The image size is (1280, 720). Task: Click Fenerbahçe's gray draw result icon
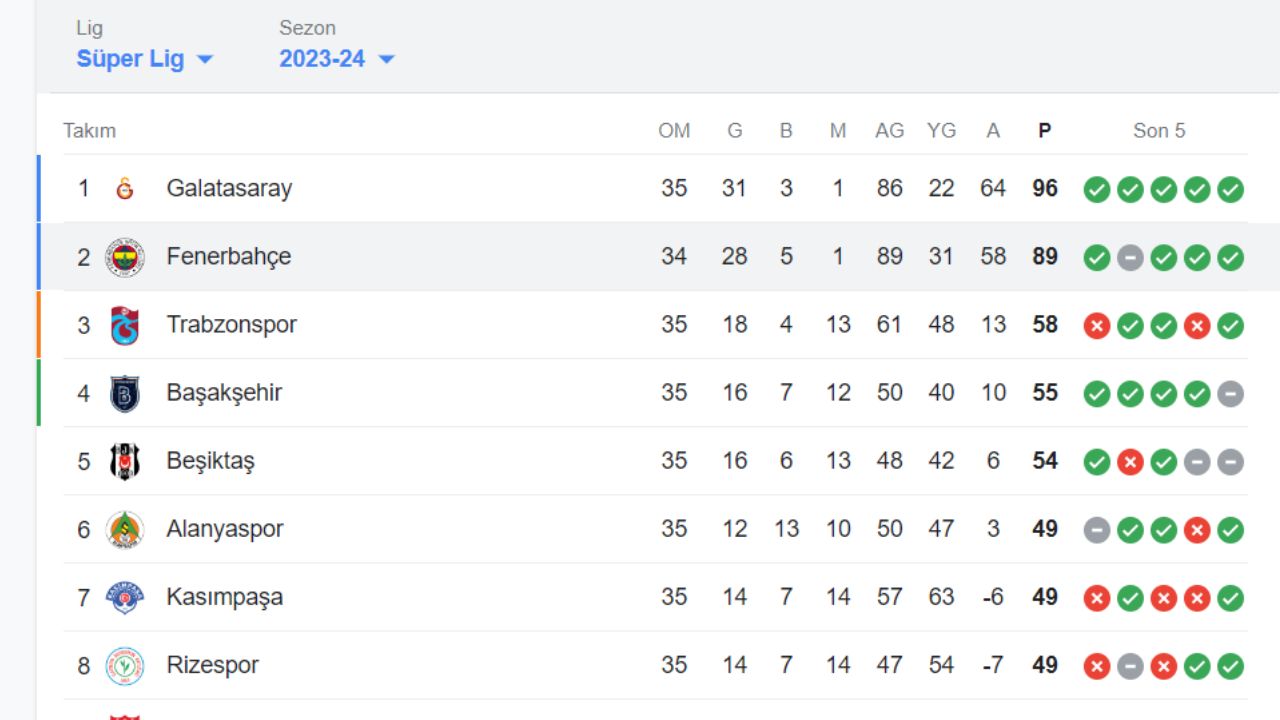coord(1130,257)
